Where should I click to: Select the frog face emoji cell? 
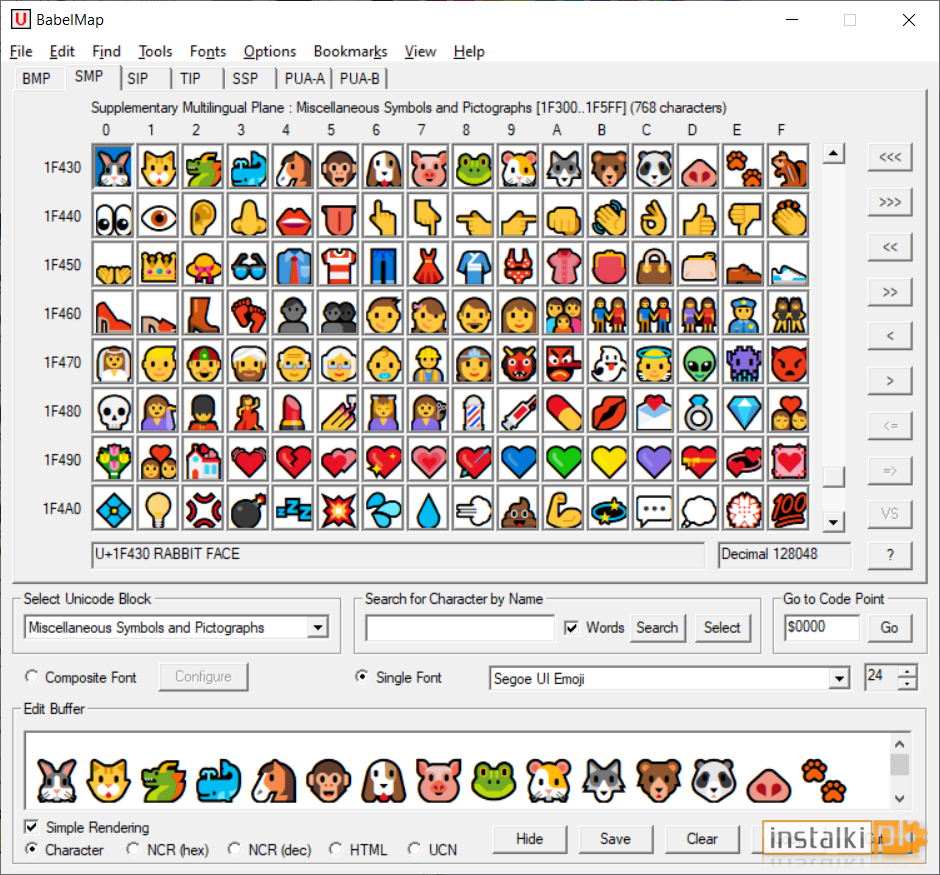coord(474,167)
